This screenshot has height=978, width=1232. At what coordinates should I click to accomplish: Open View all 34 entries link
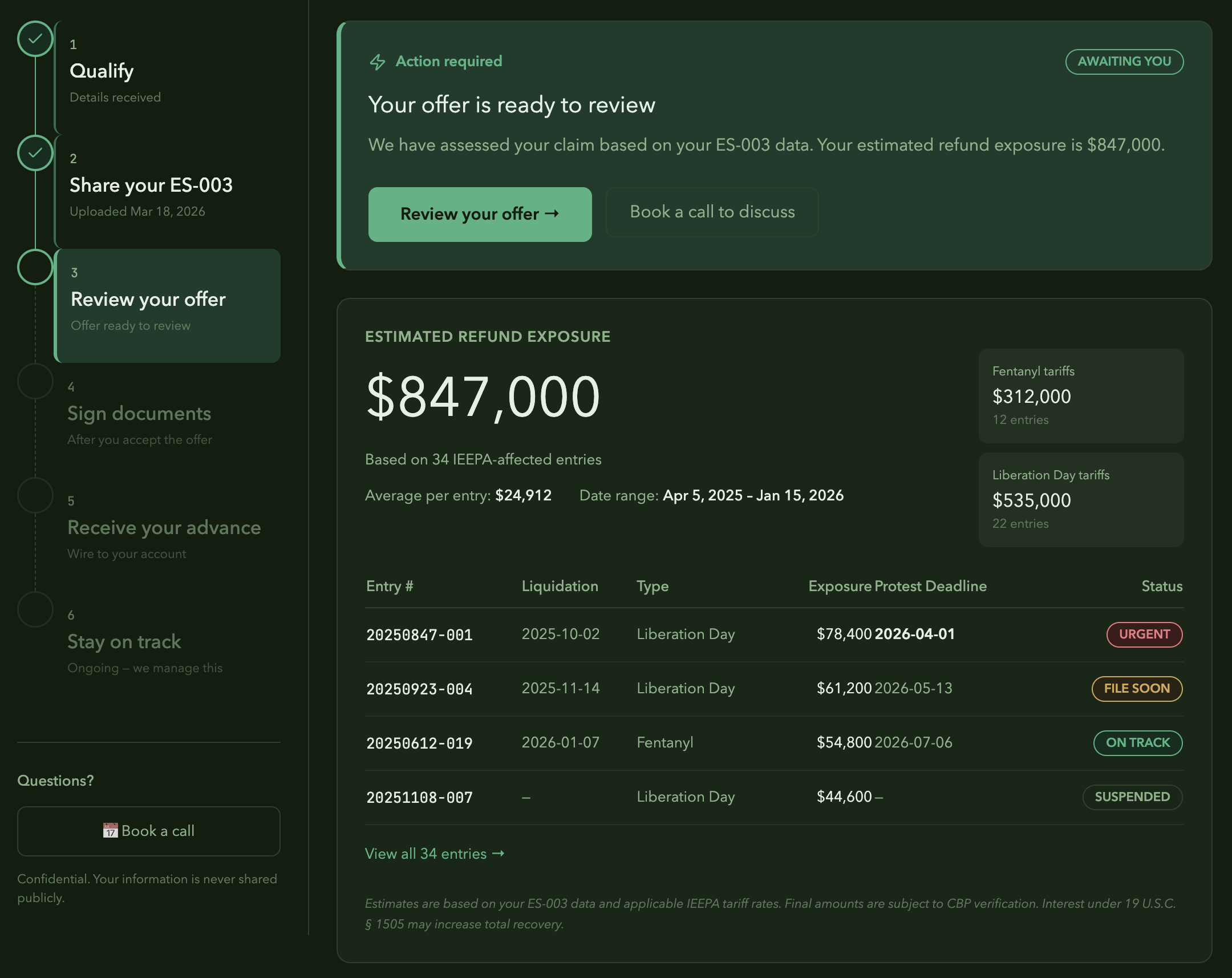434,854
